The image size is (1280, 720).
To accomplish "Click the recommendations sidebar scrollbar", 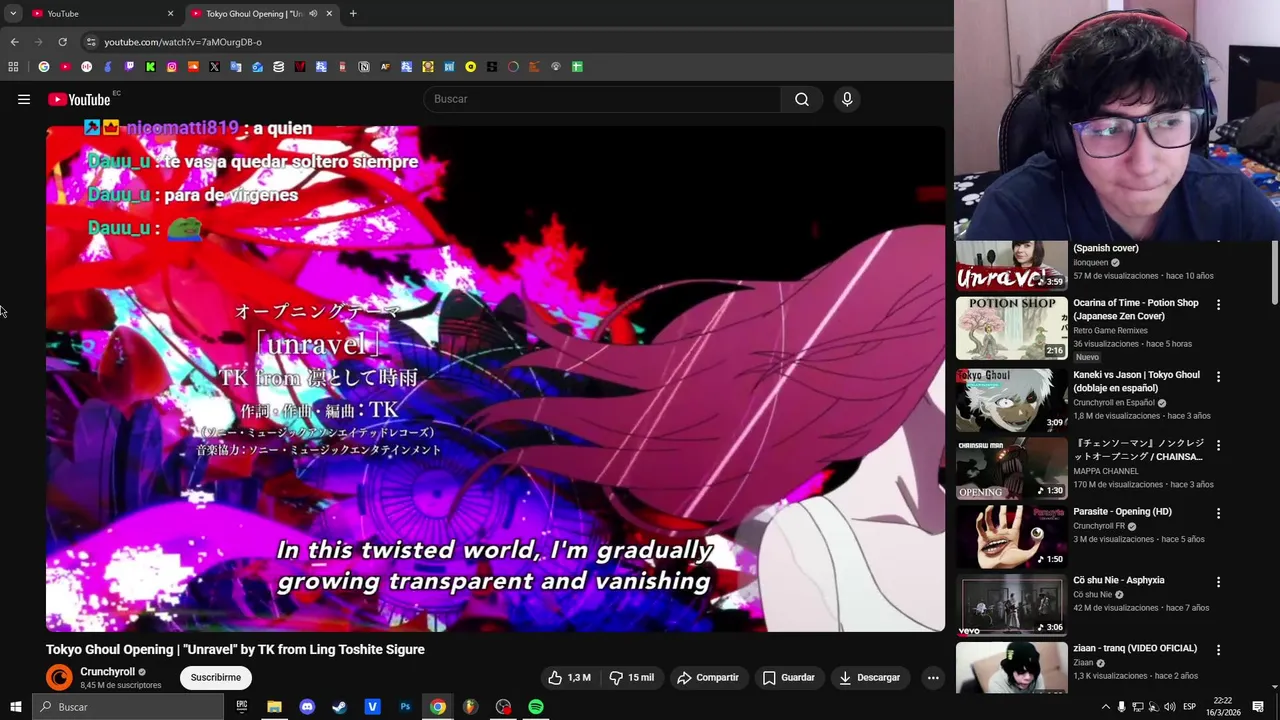I will coord(1275,272).
